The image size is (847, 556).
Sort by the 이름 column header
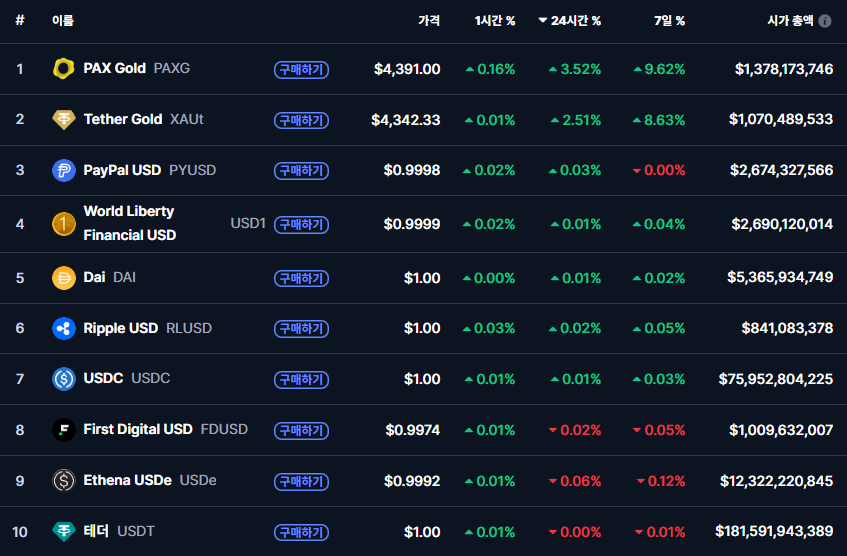coord(63,21)
